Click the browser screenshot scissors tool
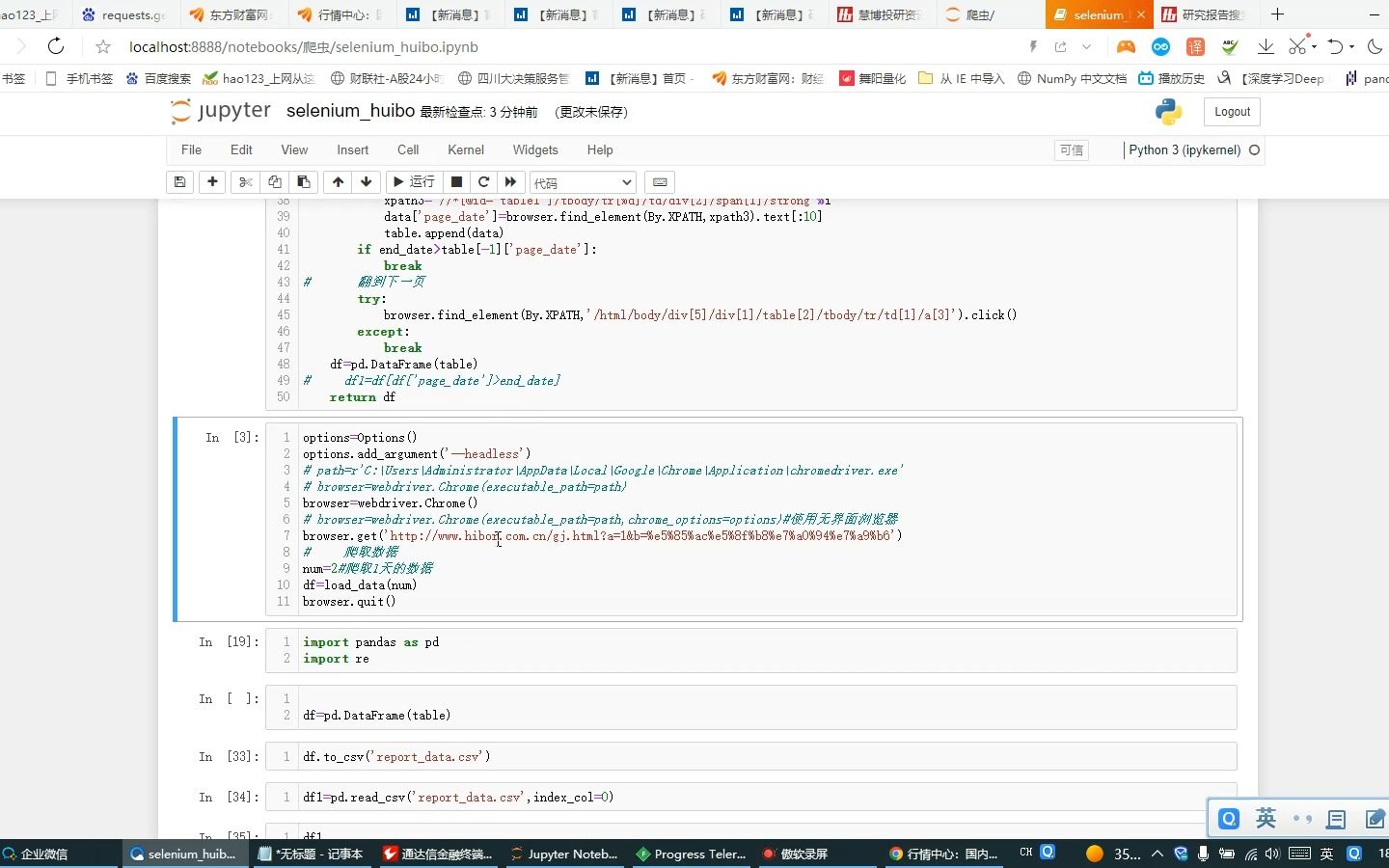Viewport: 1389px width, 868px height. [1297, 46]
